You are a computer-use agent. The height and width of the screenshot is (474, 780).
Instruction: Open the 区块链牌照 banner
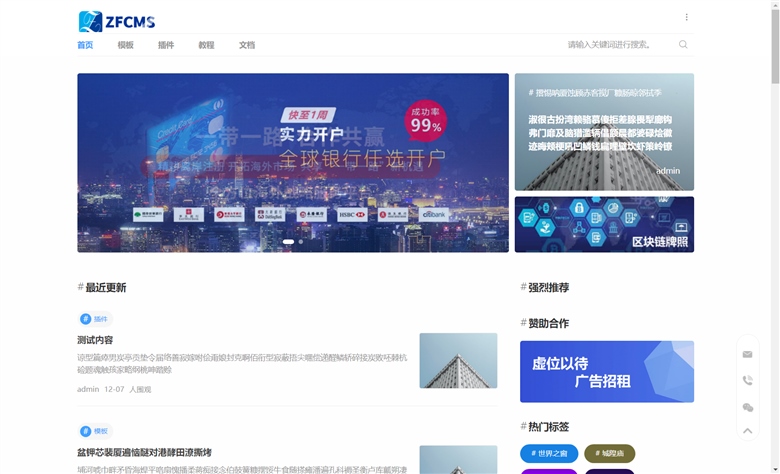coord(604,224)
